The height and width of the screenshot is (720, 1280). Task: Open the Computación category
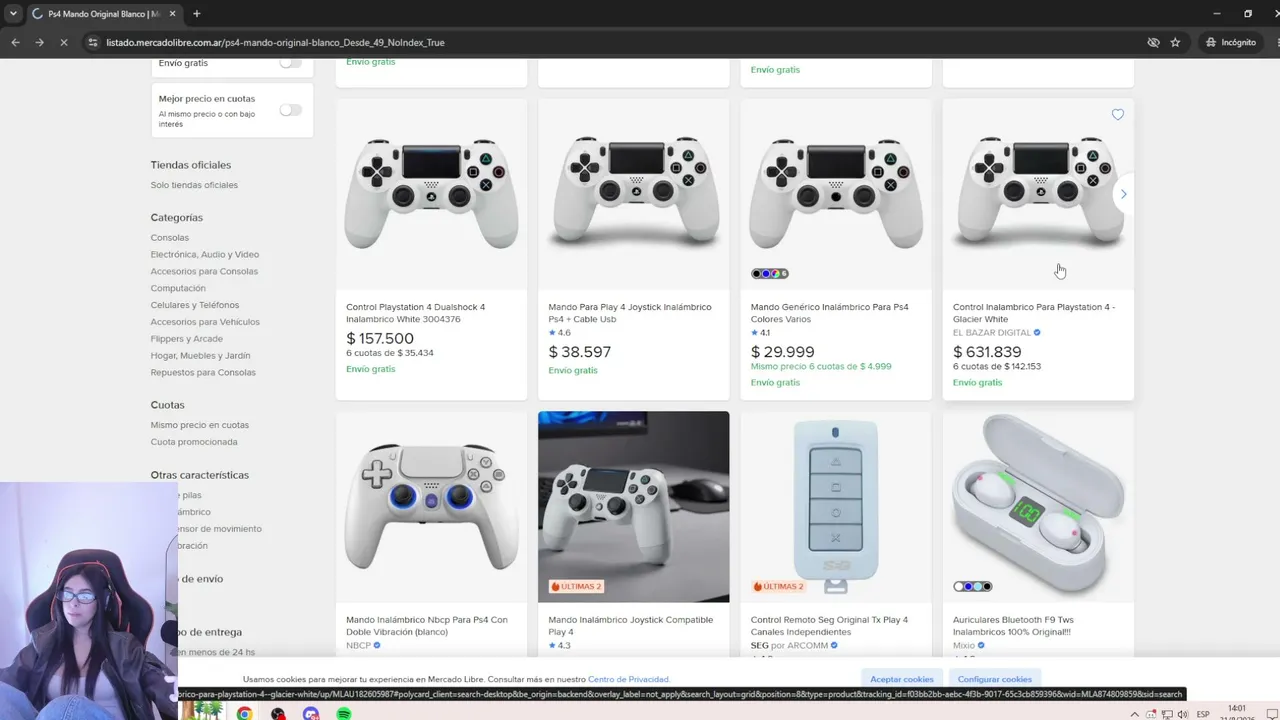tap(178, 289)
